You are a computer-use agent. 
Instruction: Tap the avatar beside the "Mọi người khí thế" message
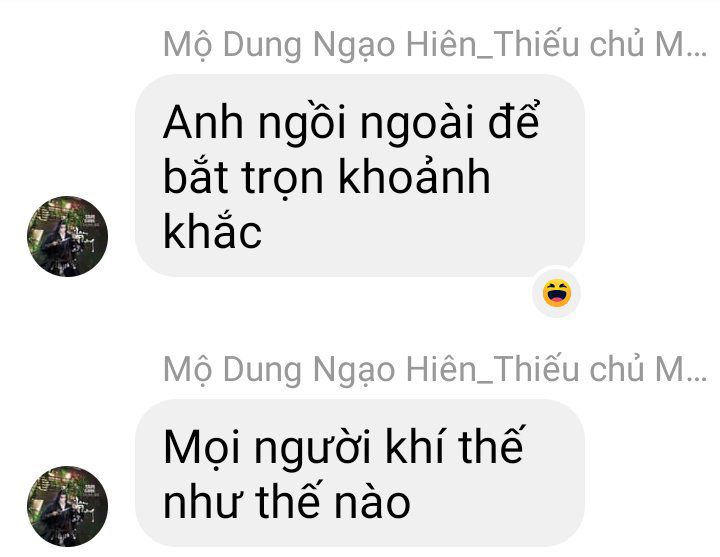point(68,506)
